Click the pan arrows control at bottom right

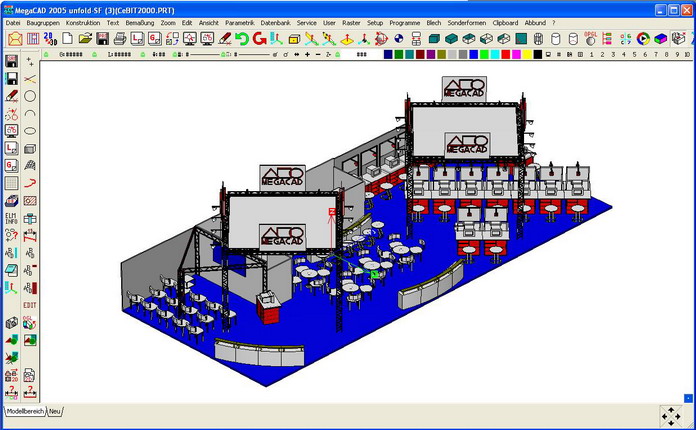click(671, 416)
